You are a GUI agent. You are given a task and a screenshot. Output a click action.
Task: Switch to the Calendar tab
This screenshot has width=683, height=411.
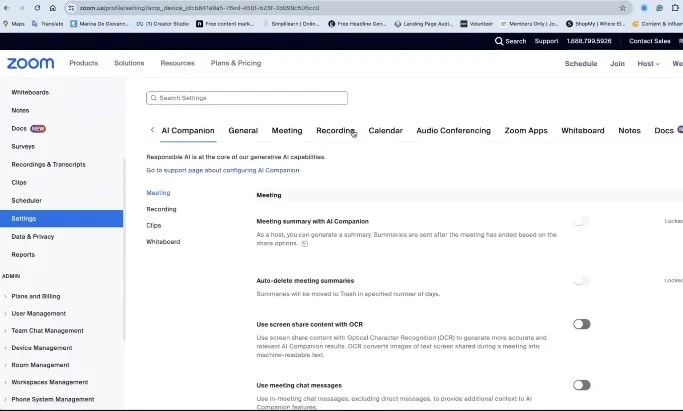click(x=385, y=131)
